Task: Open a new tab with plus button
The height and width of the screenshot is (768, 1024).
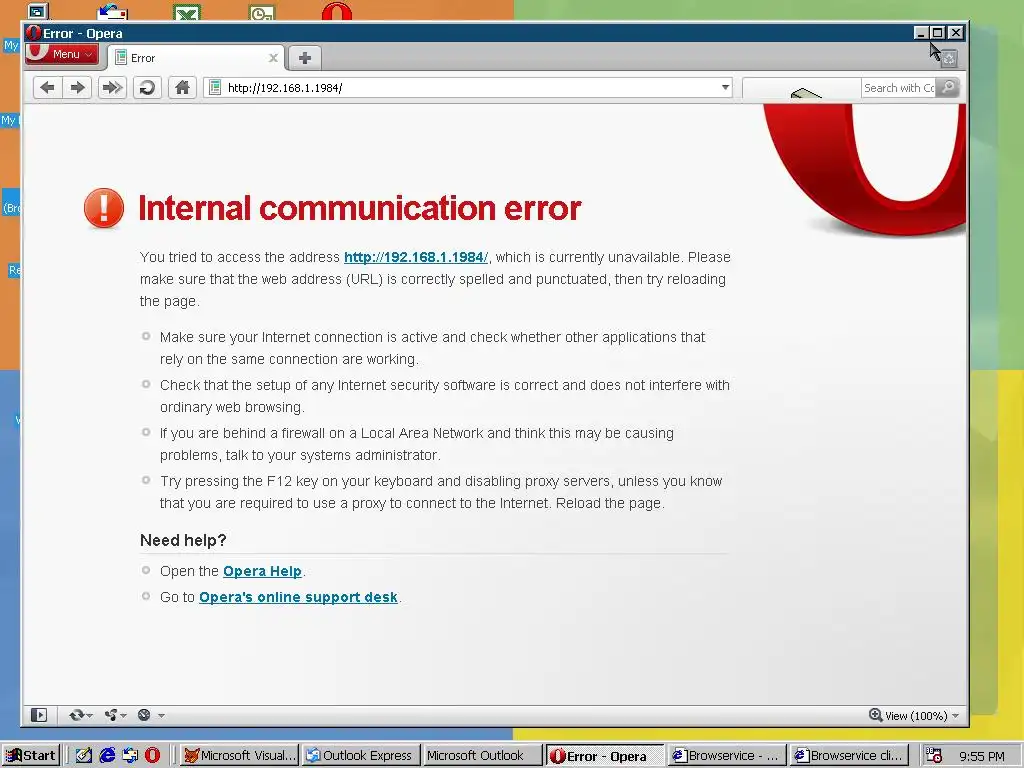Action: [x=304, y=58]
